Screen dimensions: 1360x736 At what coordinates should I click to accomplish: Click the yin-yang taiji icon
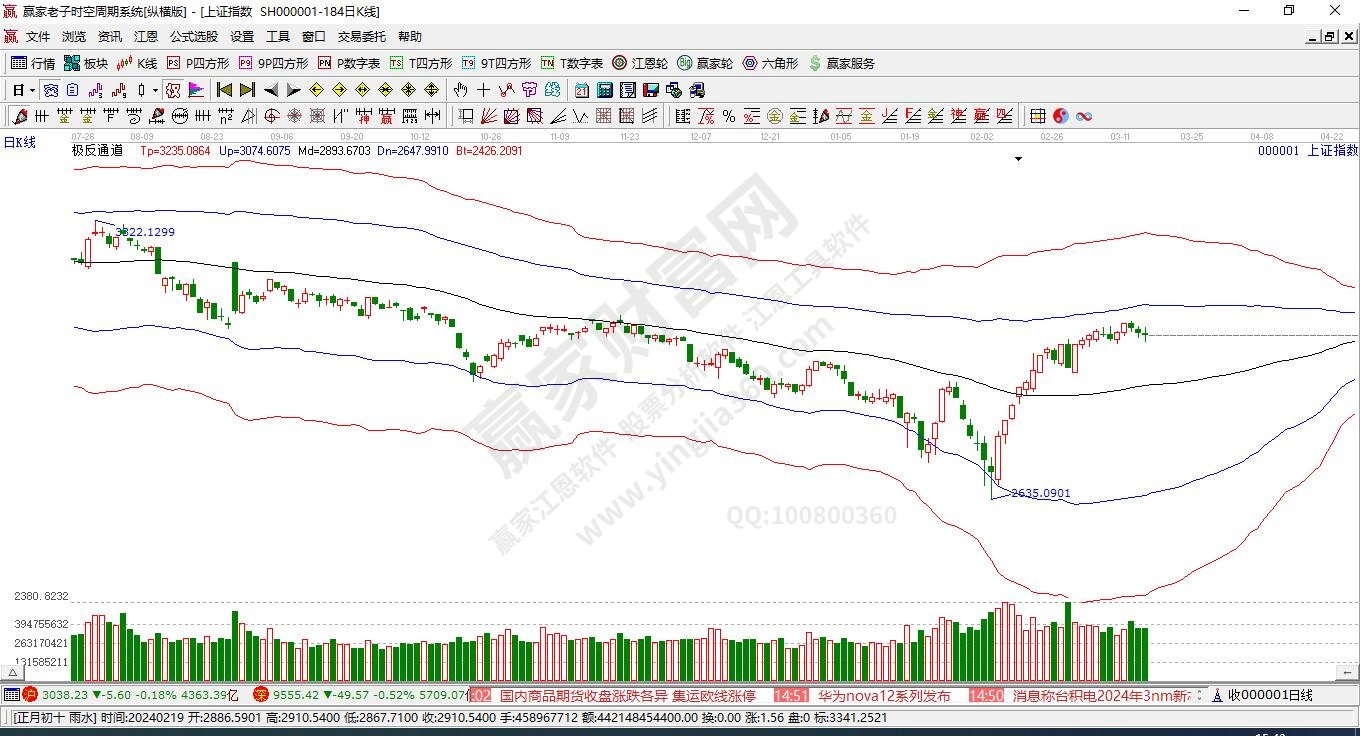(1061, 116)
